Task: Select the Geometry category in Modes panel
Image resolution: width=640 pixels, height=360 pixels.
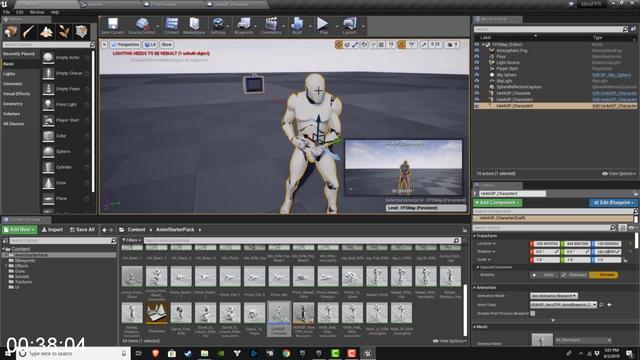Action: (x=13, y=104)
